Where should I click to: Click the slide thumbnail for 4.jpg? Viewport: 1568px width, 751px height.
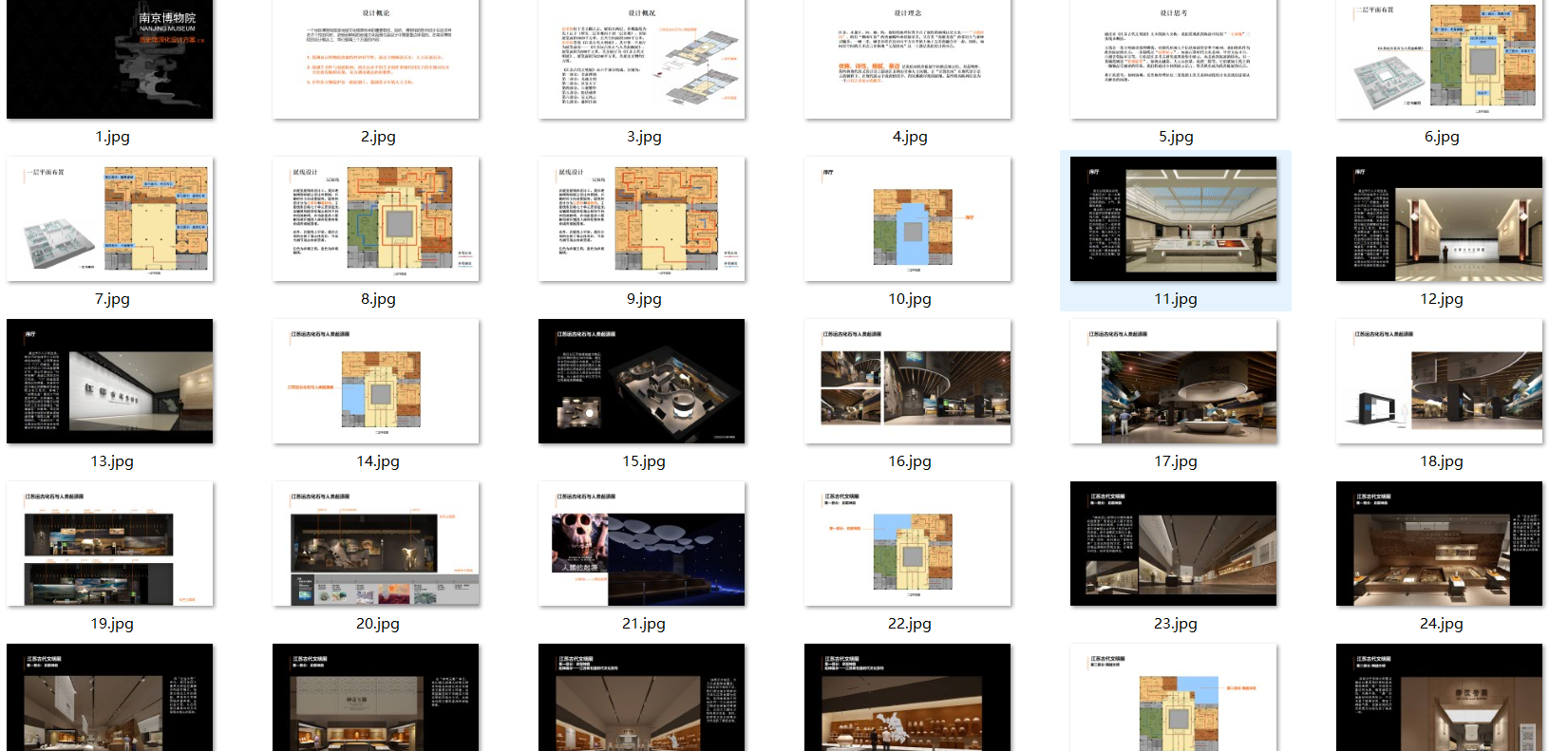(908, 59)
